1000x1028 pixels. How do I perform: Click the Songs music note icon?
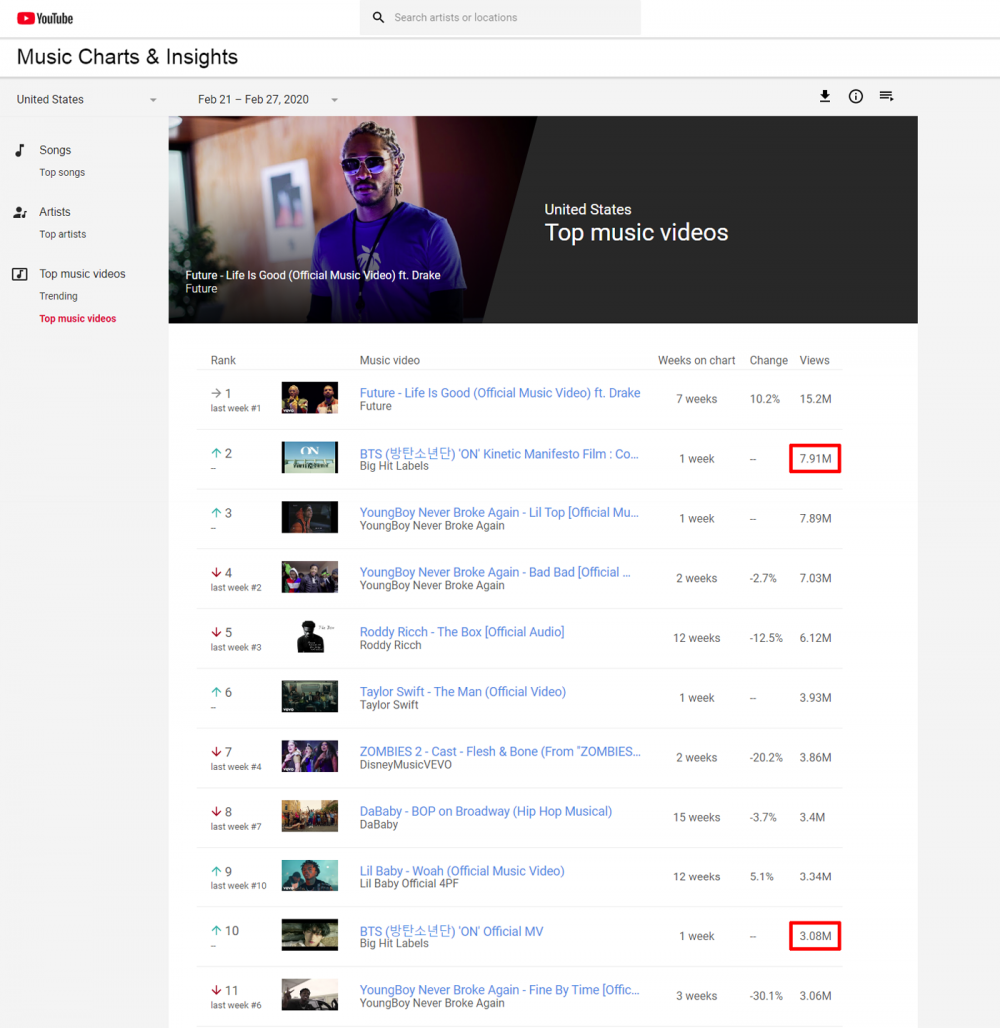(x=20, y=150)
